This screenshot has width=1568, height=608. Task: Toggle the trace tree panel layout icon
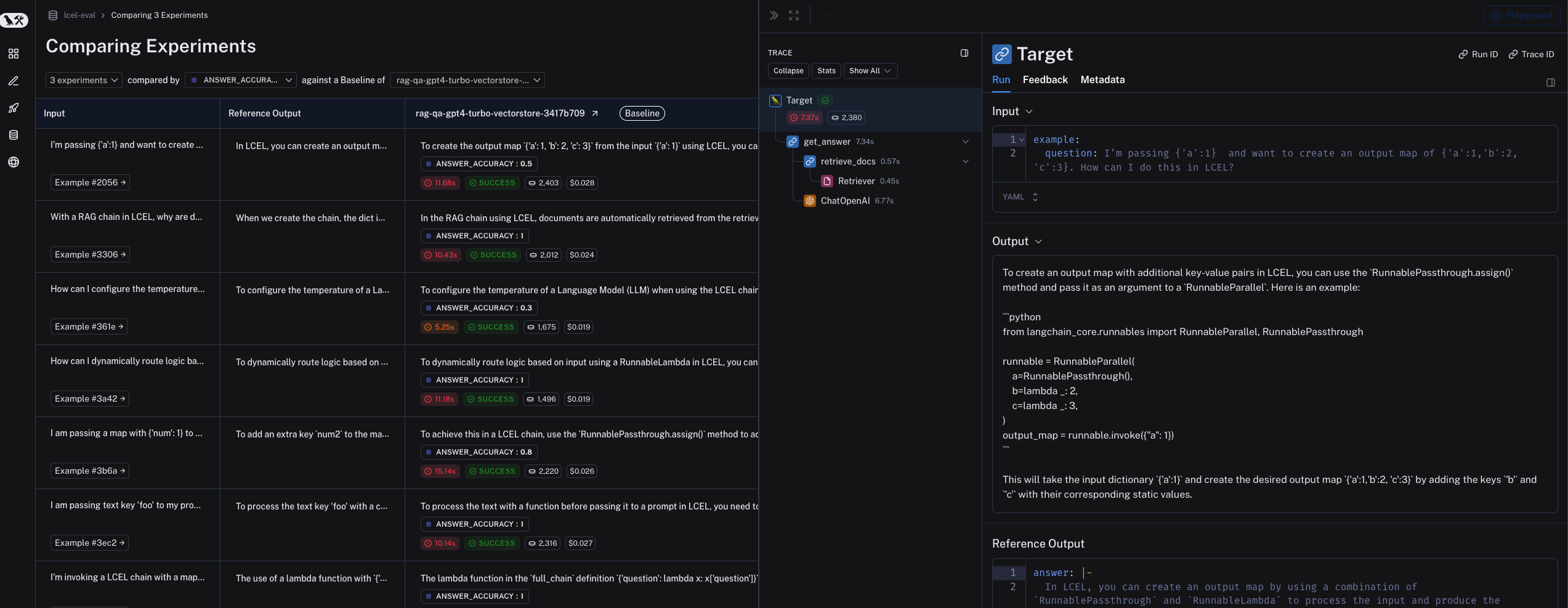point(964,53)
